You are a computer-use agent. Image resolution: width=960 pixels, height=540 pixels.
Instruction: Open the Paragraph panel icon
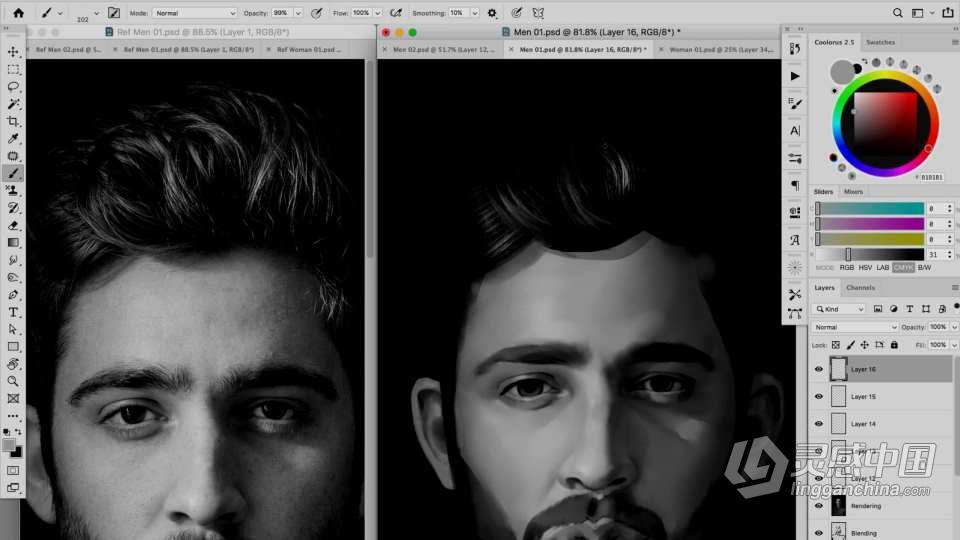(795, 185)
